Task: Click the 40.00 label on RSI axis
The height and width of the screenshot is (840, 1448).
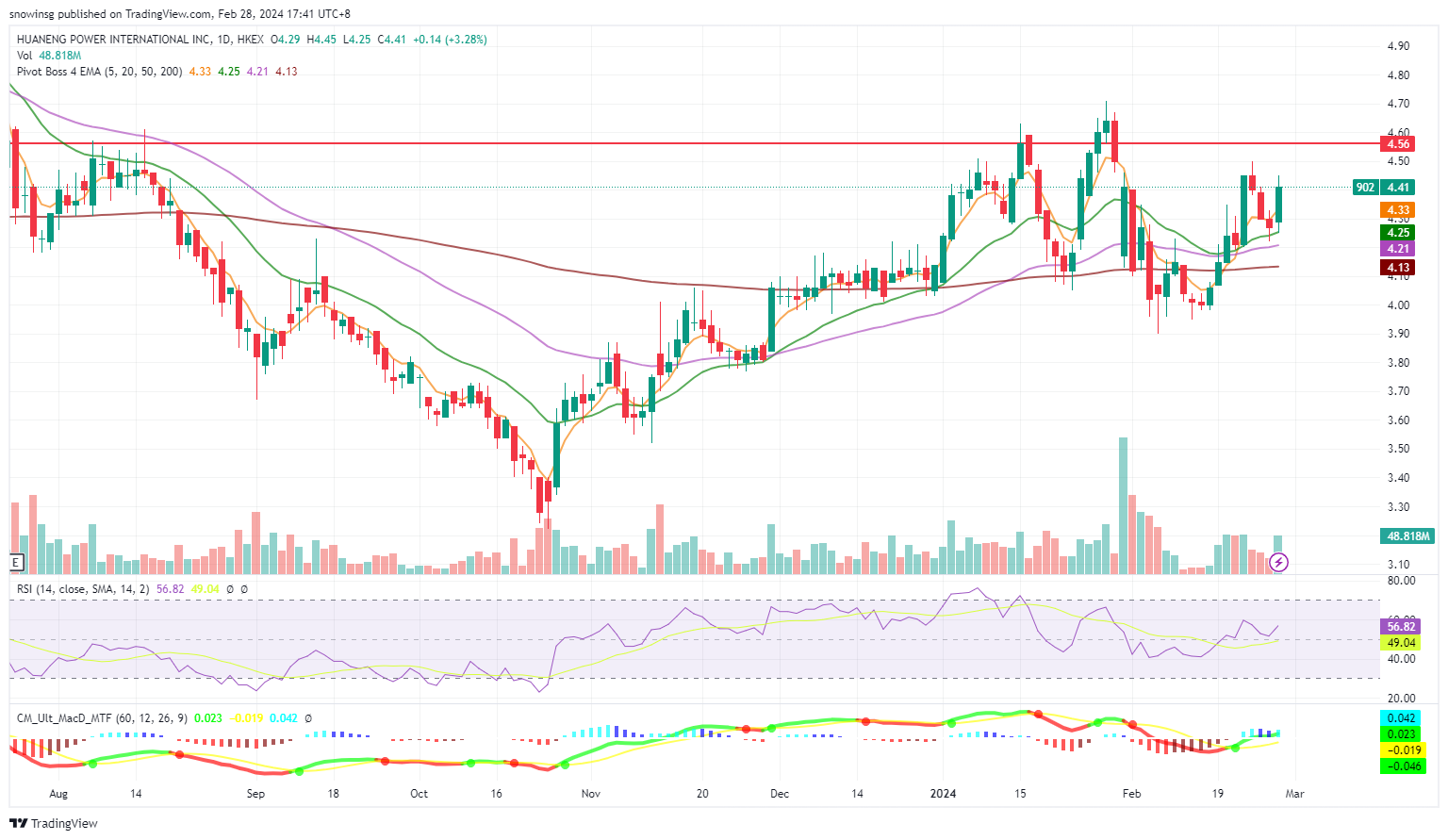Action: click(1401, 659)
